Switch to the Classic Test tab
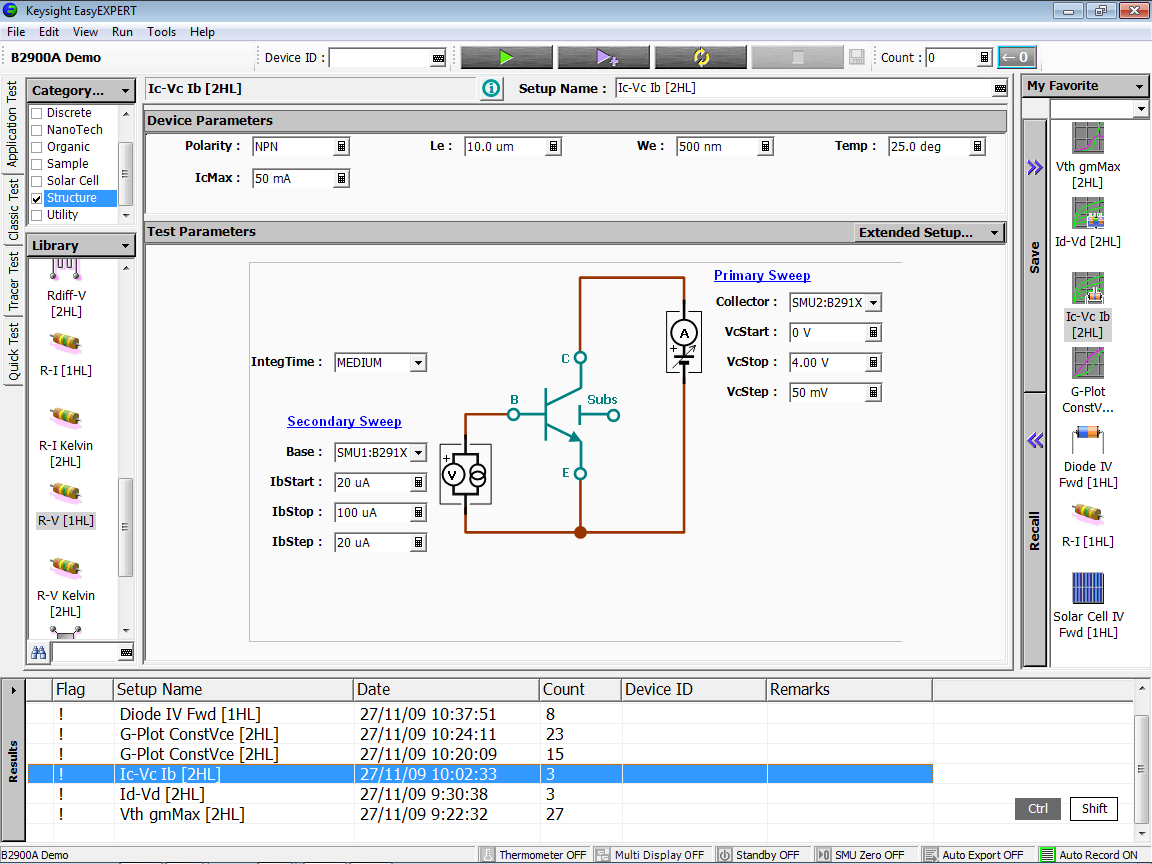Viewport: 1152px width, 864px height. (12, 211)
